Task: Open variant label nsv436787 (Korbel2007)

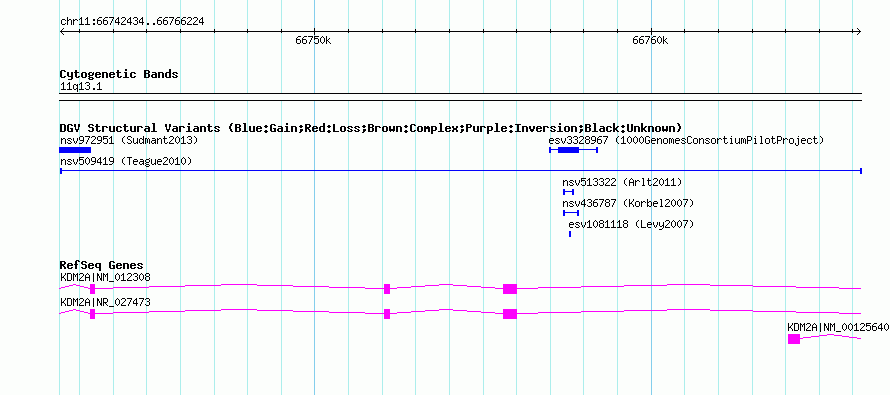Action: coord(628,203)
